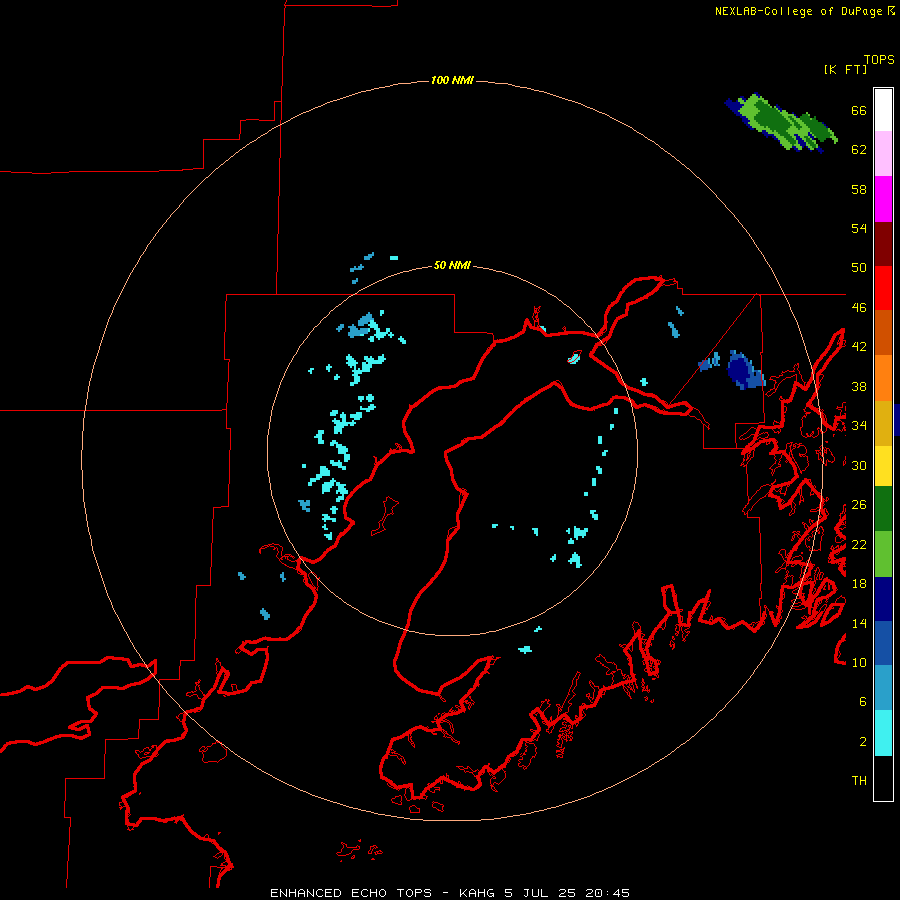Click the "30" legend value

click(x=859, y=465)
